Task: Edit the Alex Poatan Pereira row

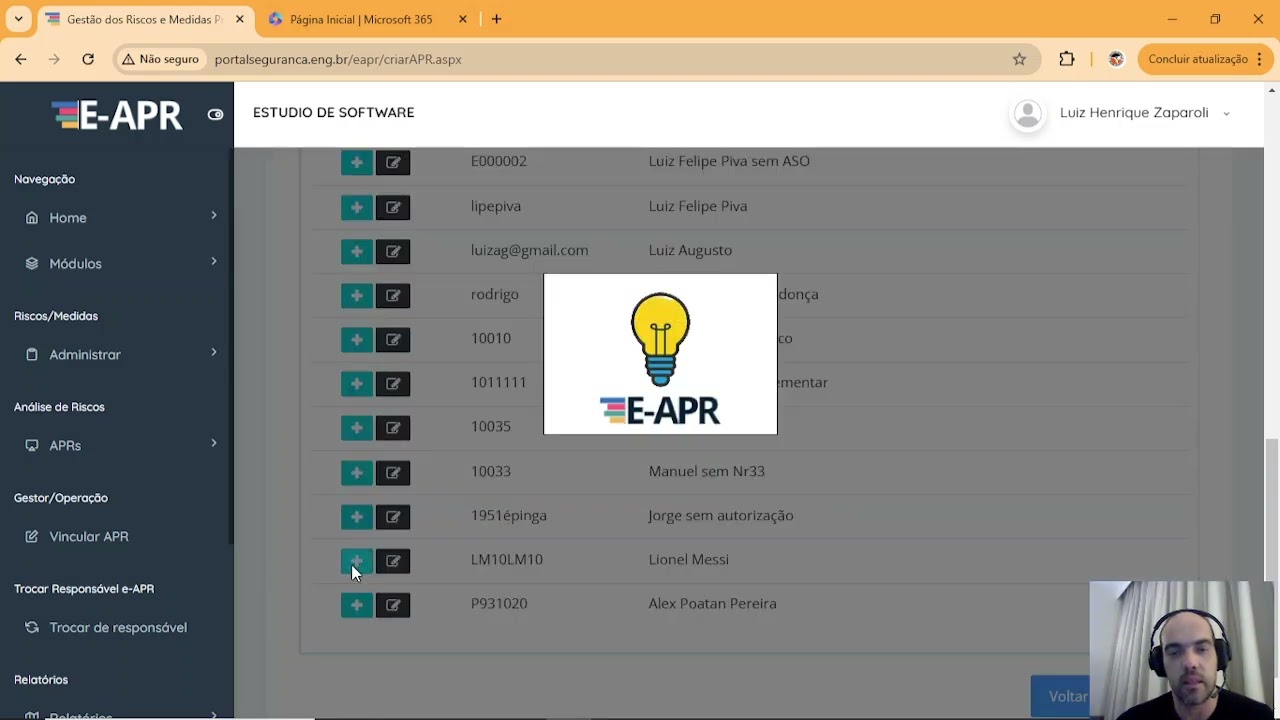Action: (x=393, y=604)
